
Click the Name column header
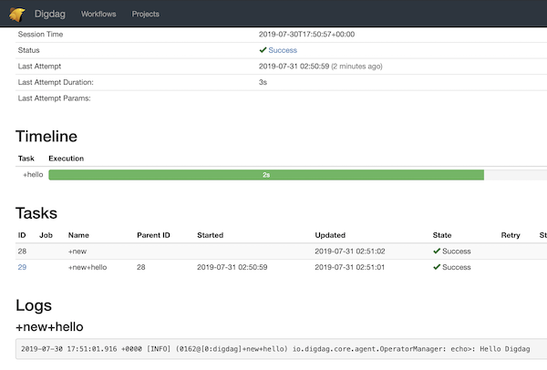pyautogui.click(x=78, y=235)
